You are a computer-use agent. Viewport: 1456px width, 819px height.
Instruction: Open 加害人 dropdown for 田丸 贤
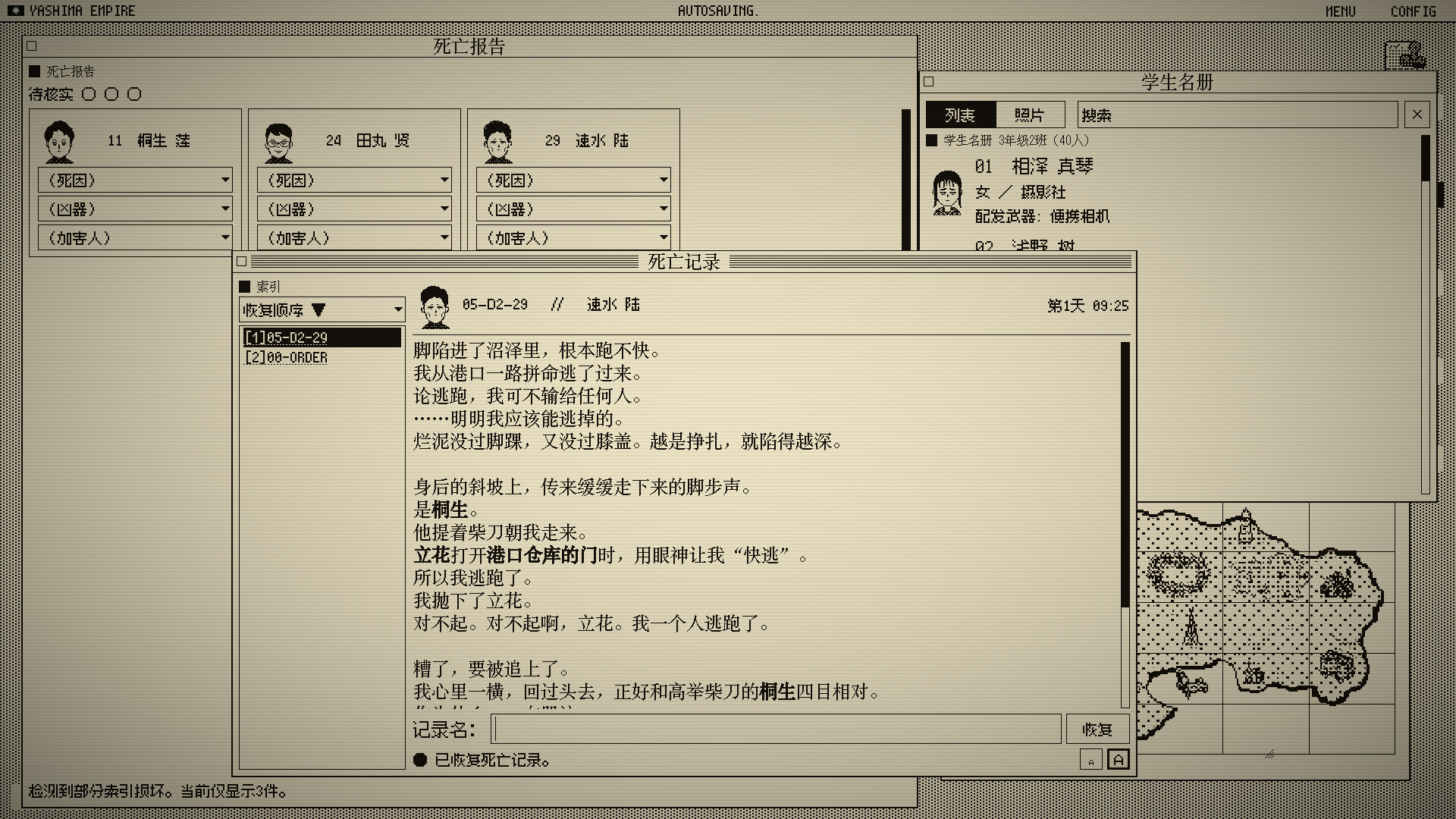tap(354, 238)
